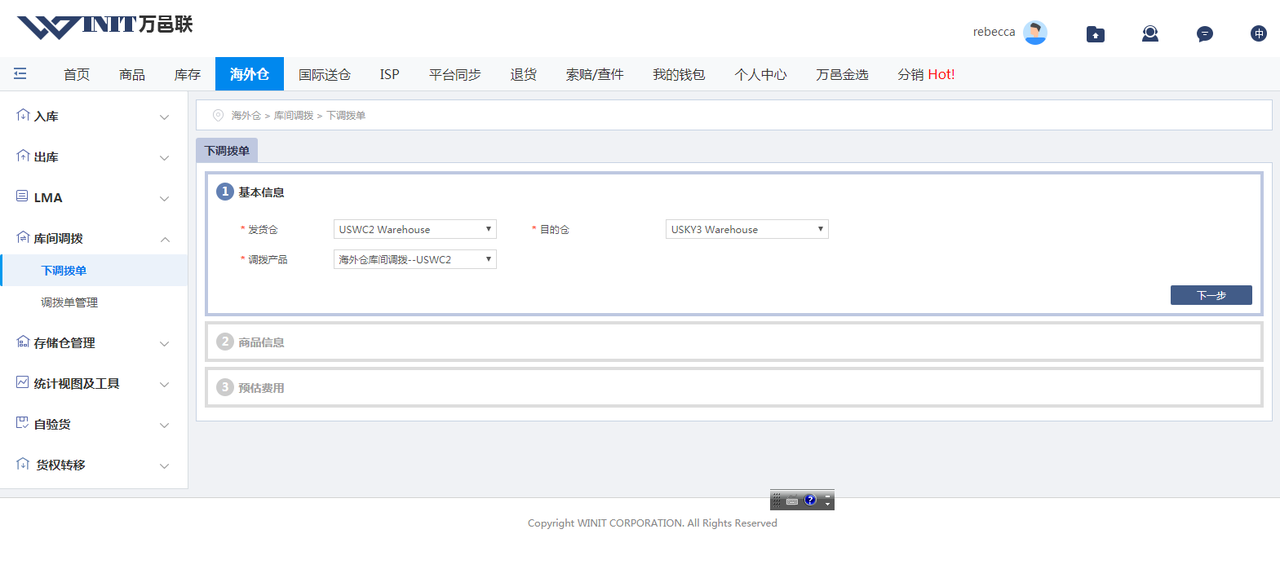Click the keyboard icon on floating toolbar

[x=792, y=500]
